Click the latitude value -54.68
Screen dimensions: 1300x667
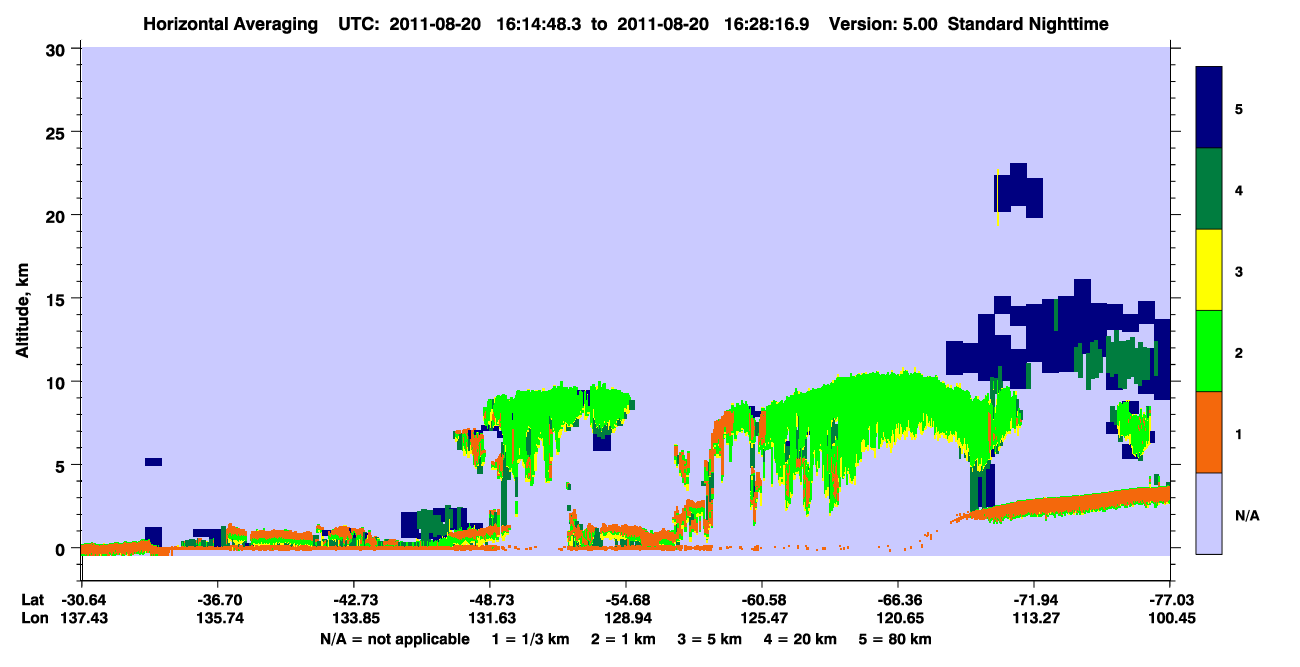(626, 600)
